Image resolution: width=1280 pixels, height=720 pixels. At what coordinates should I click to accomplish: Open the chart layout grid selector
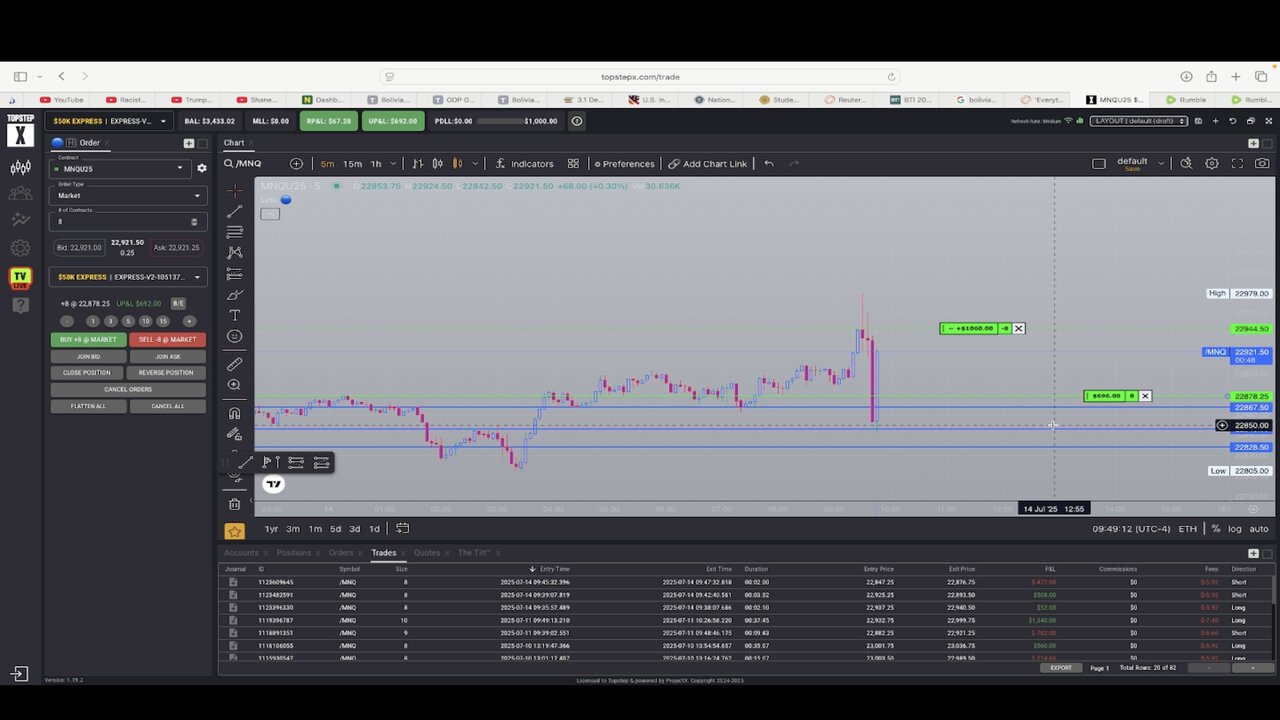point(573,163)
